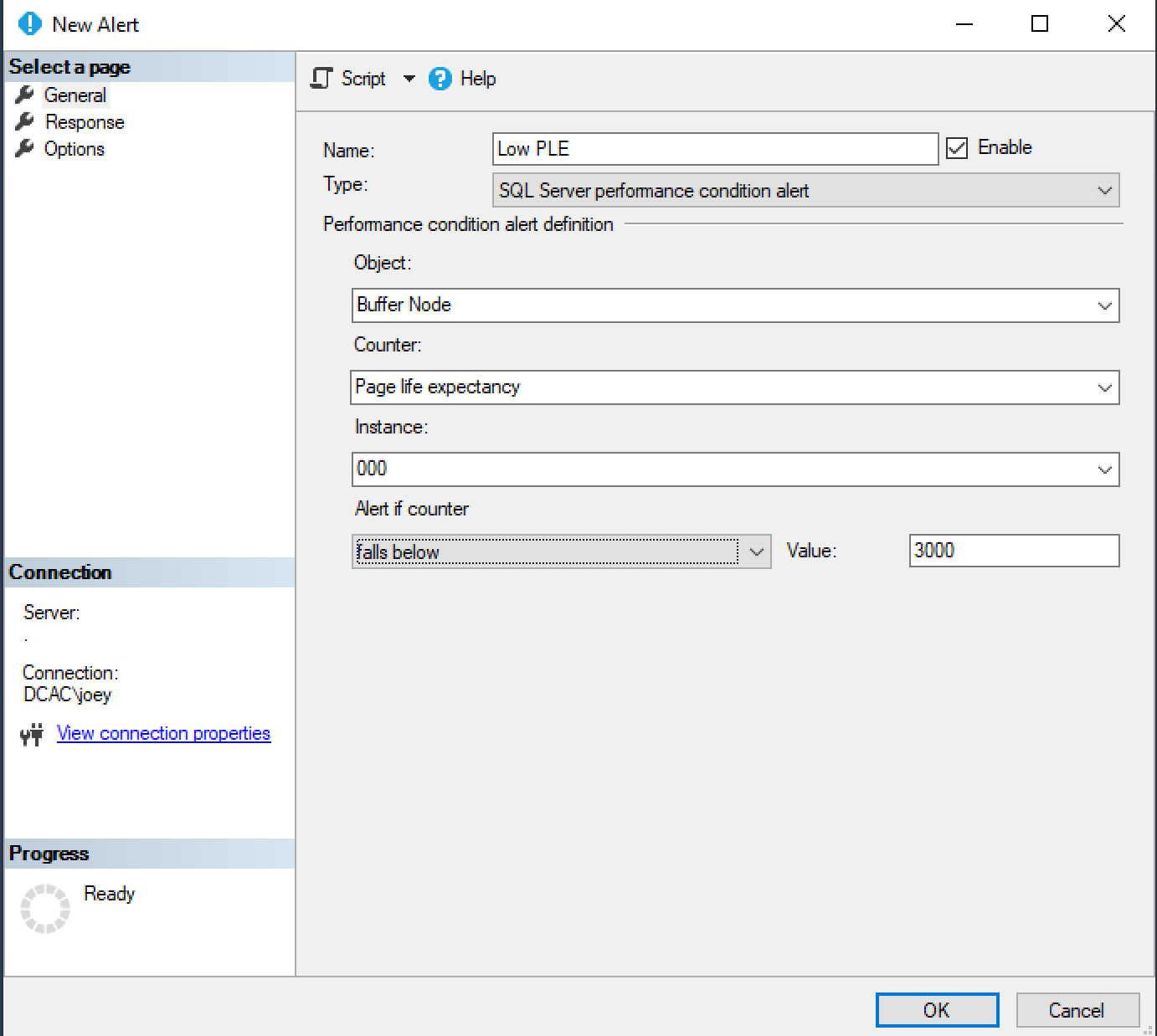Click the 'Progress' section header

coord(49,854)
